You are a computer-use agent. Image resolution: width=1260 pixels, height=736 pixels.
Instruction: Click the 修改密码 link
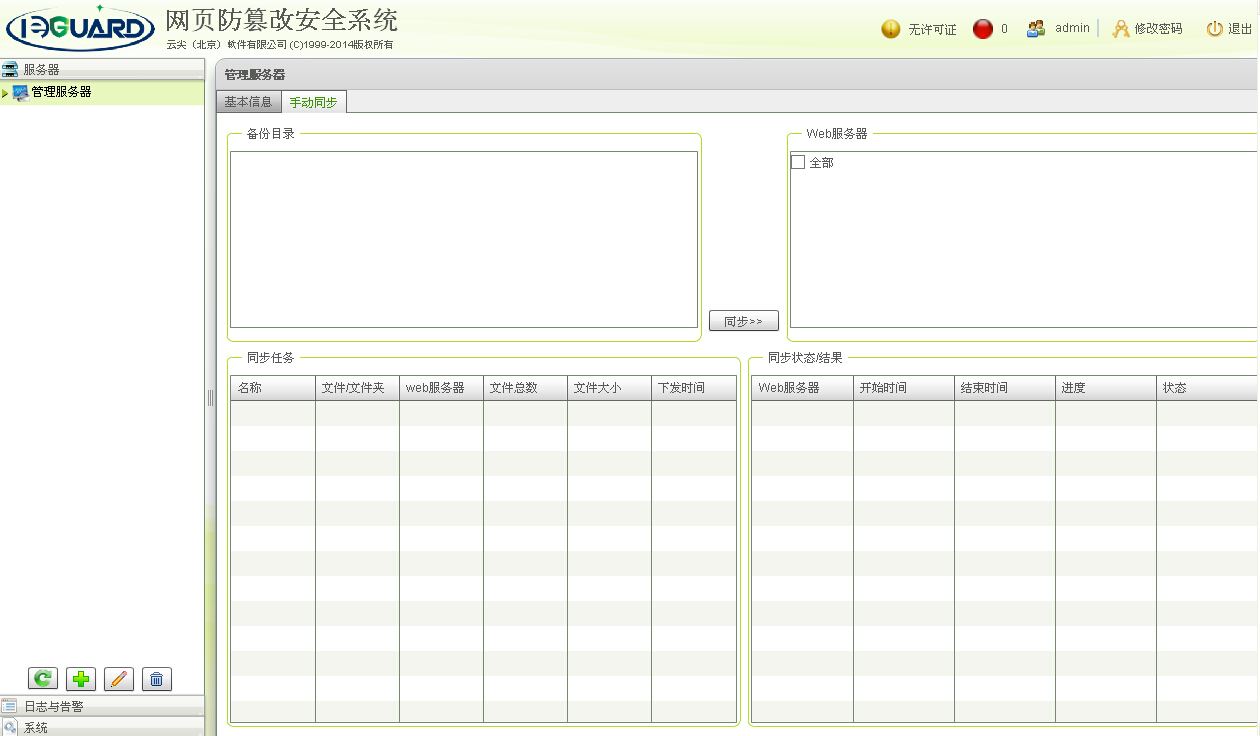[x=1158, y=29]
